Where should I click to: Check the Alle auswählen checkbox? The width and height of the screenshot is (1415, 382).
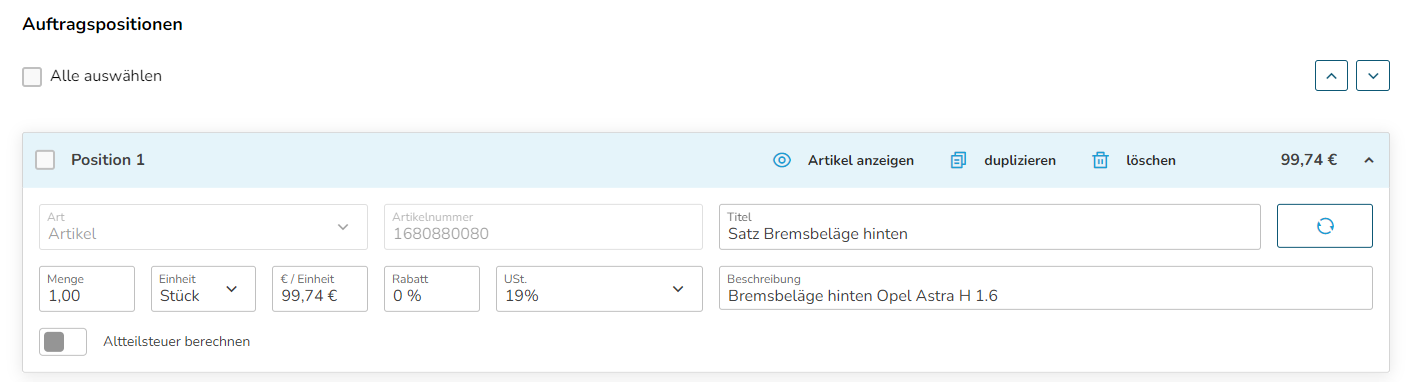pyautogui.click(x=32, y=77)
